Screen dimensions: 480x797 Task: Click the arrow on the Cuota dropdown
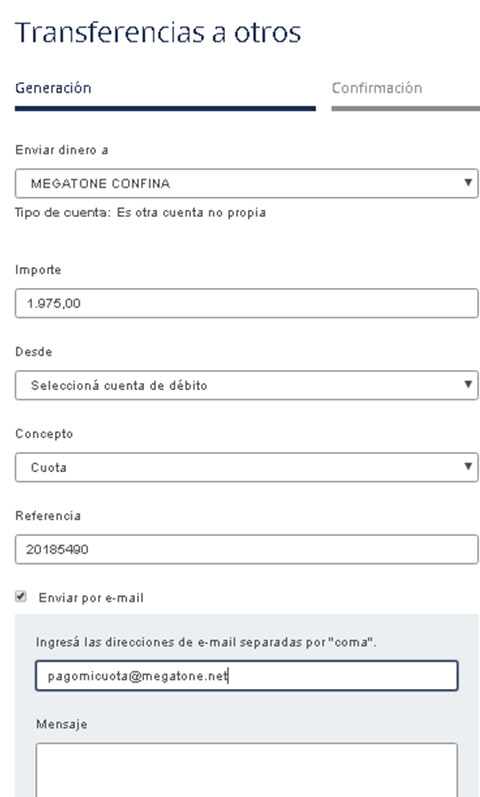click(468, 466)
